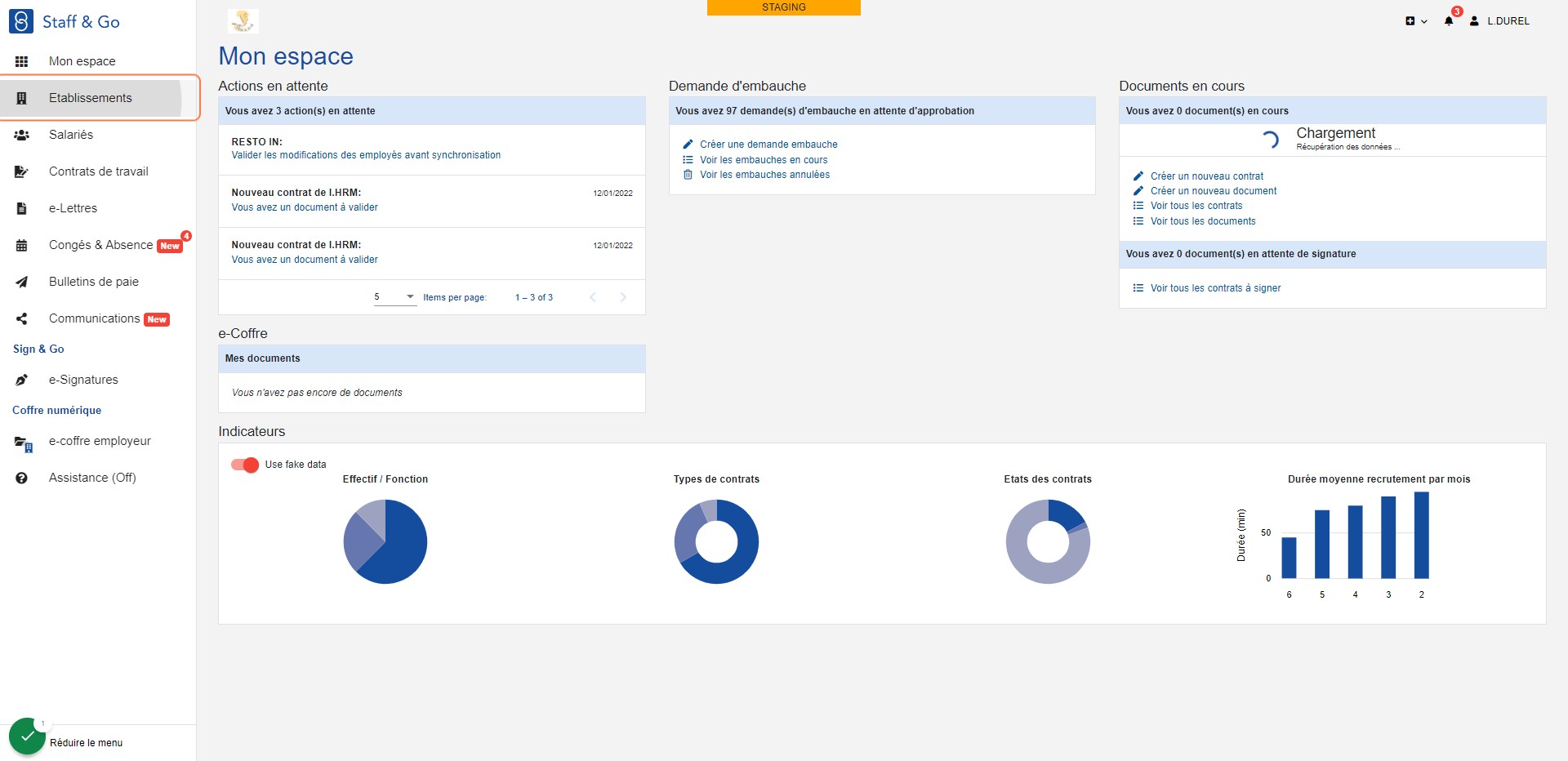Click the Assistance question mark icon
Screen dimensions: 1568x761
pyautogui.click(x=22, y=478)
